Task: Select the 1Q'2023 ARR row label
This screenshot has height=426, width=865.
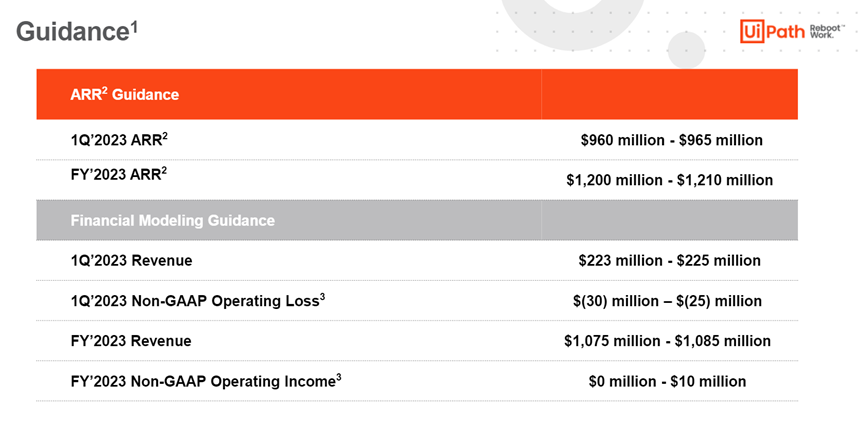Action: (x=119, y=140)
